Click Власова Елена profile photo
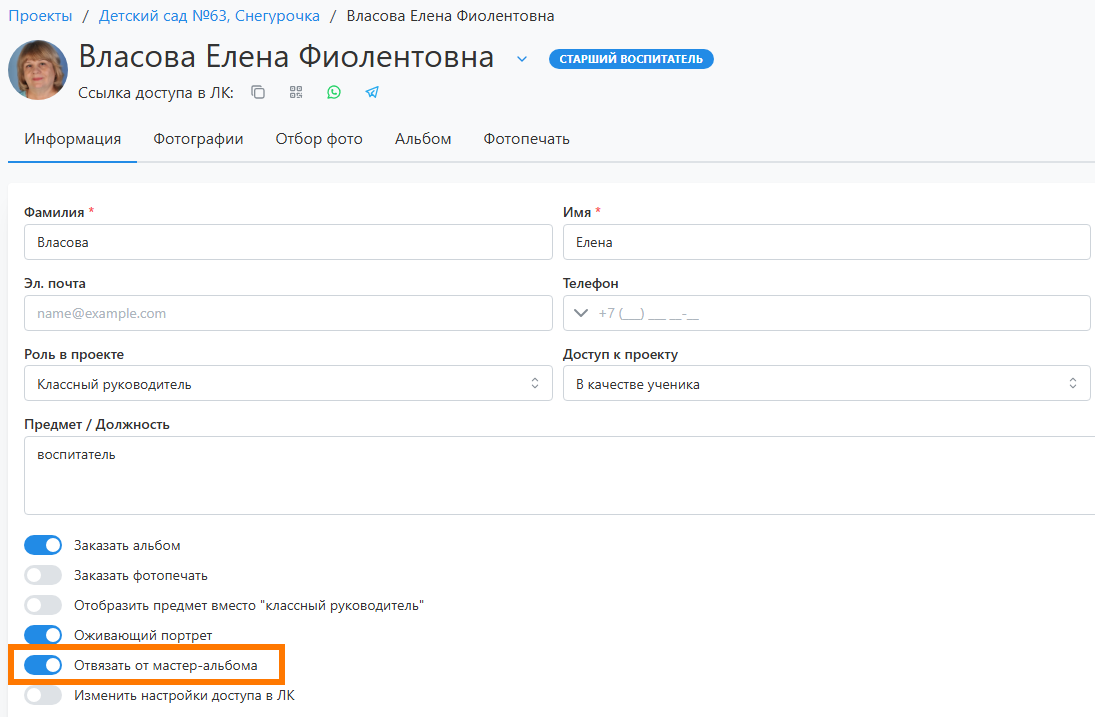The image size is (1095, 717). pyautogui.click(x=38, y=70)
